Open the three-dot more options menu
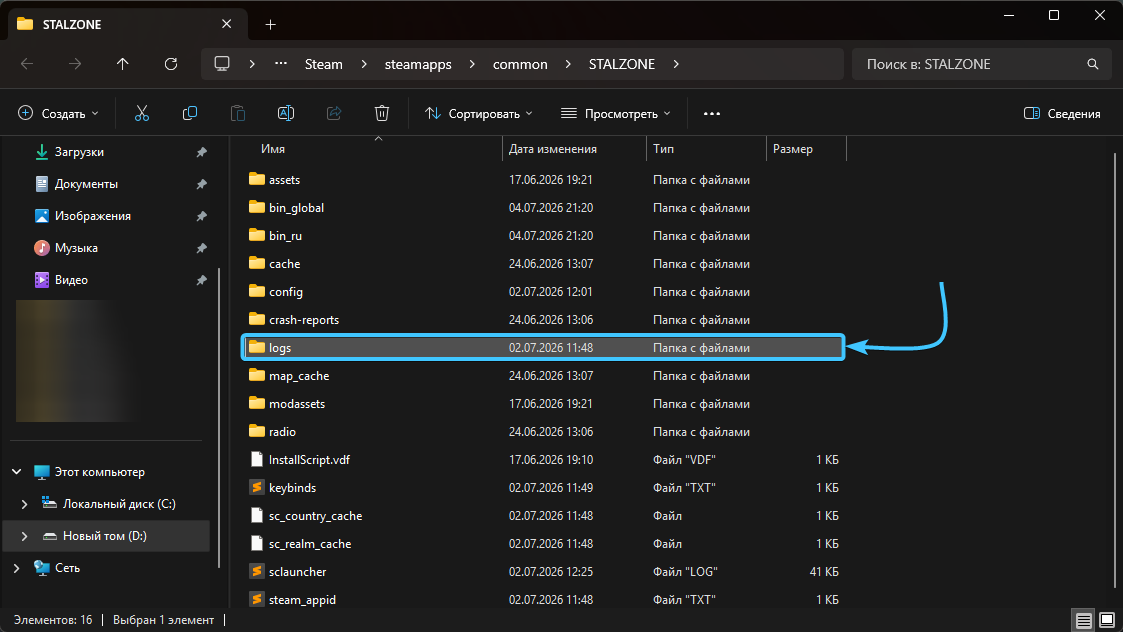1123x632 pixels. click(x=711, y=113)
